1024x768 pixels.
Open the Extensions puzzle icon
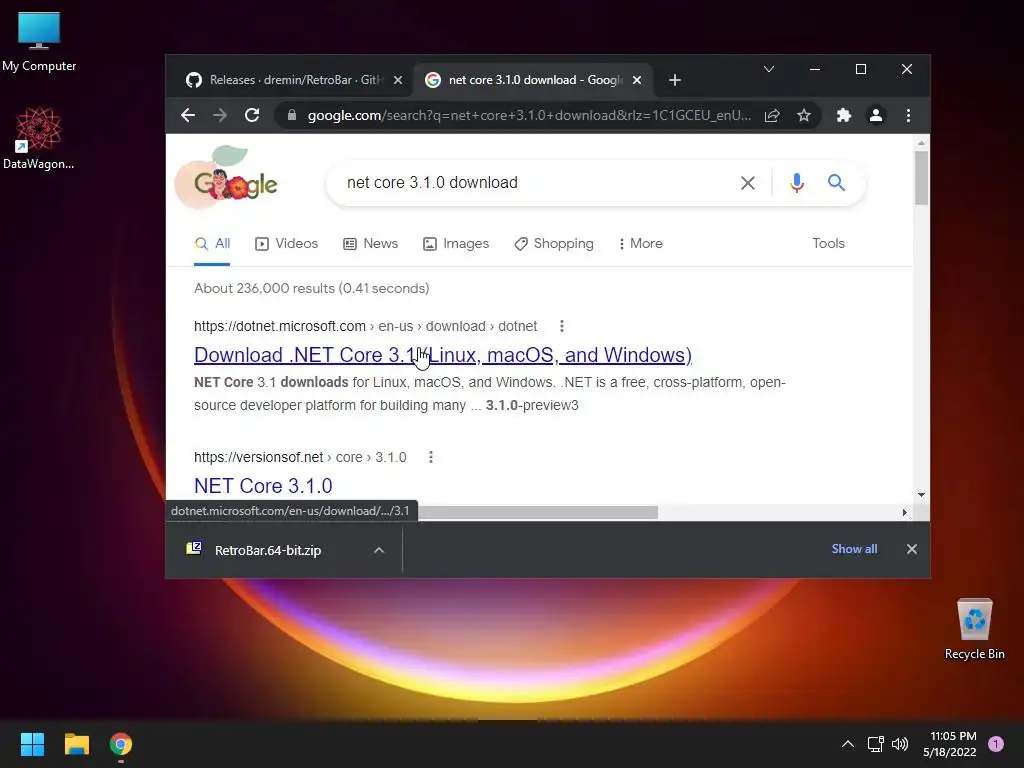pyautogui.click(x=844, y=116)
